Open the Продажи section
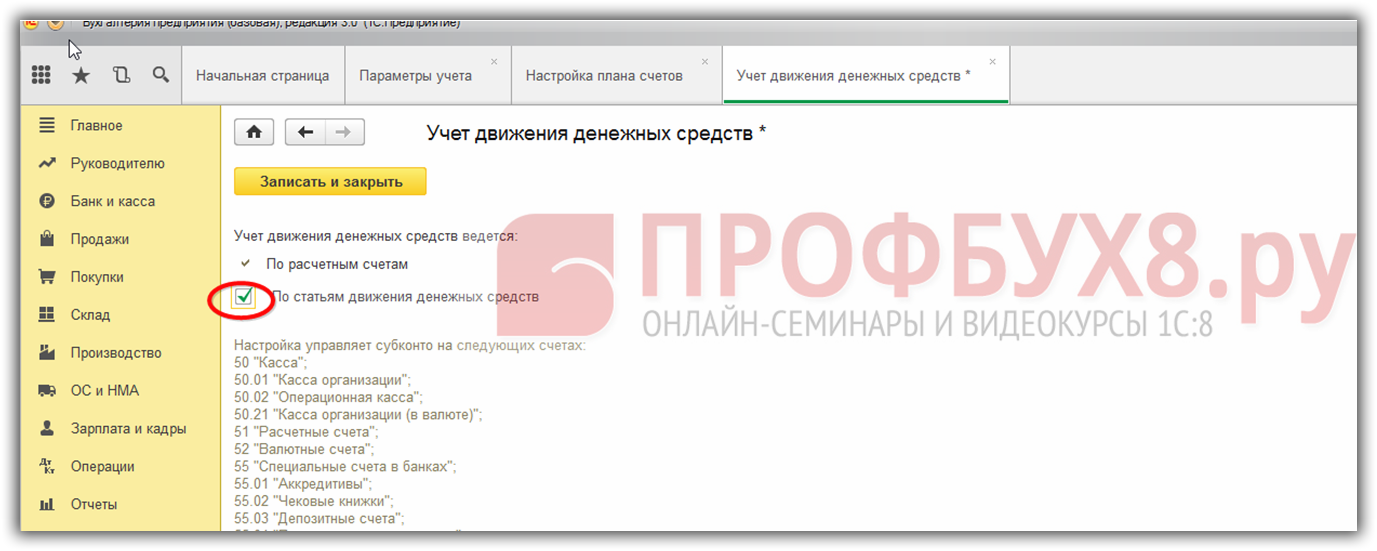The image size is (1377, 551). (99, 239)
